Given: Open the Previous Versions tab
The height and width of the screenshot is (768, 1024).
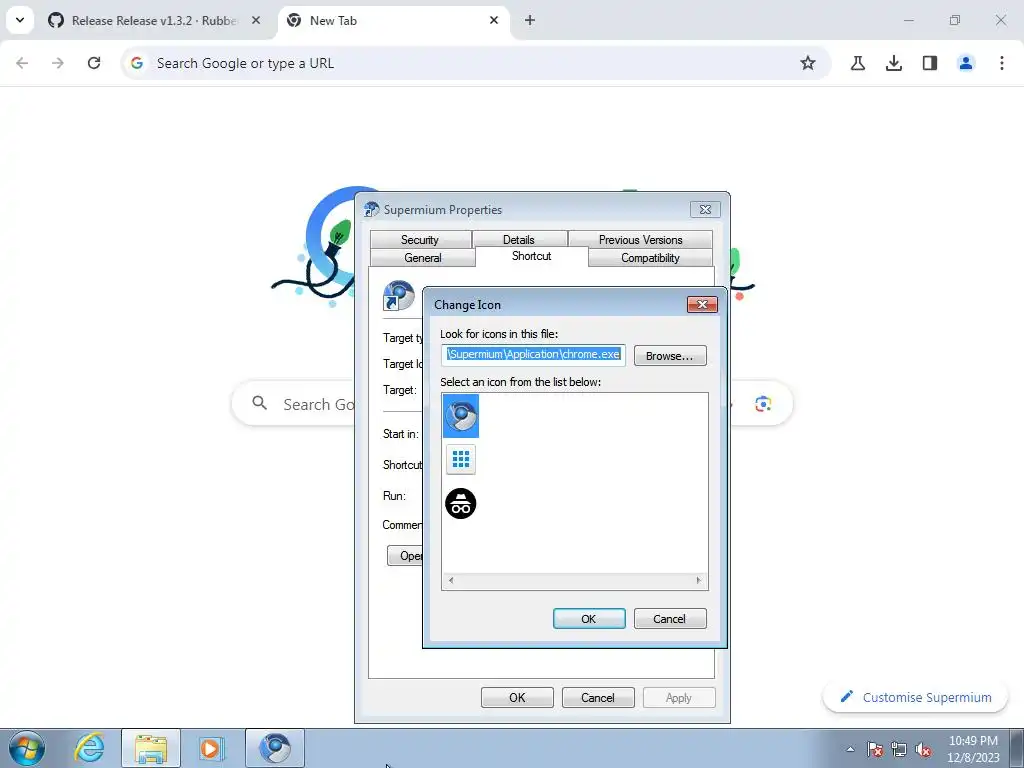Looking at the screenshot, I should pyautogui.click(x=641, y=240).
